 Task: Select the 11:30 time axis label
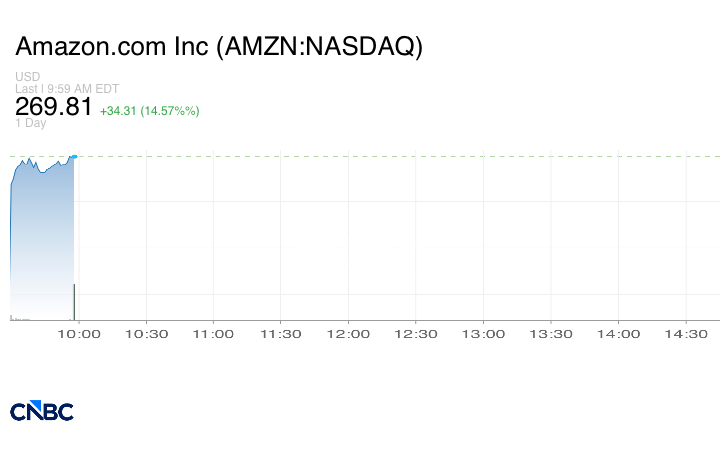(x=281, y=334)
